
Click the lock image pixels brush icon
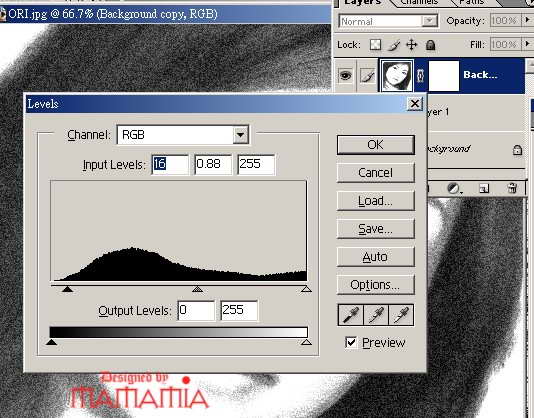[394, 45]
